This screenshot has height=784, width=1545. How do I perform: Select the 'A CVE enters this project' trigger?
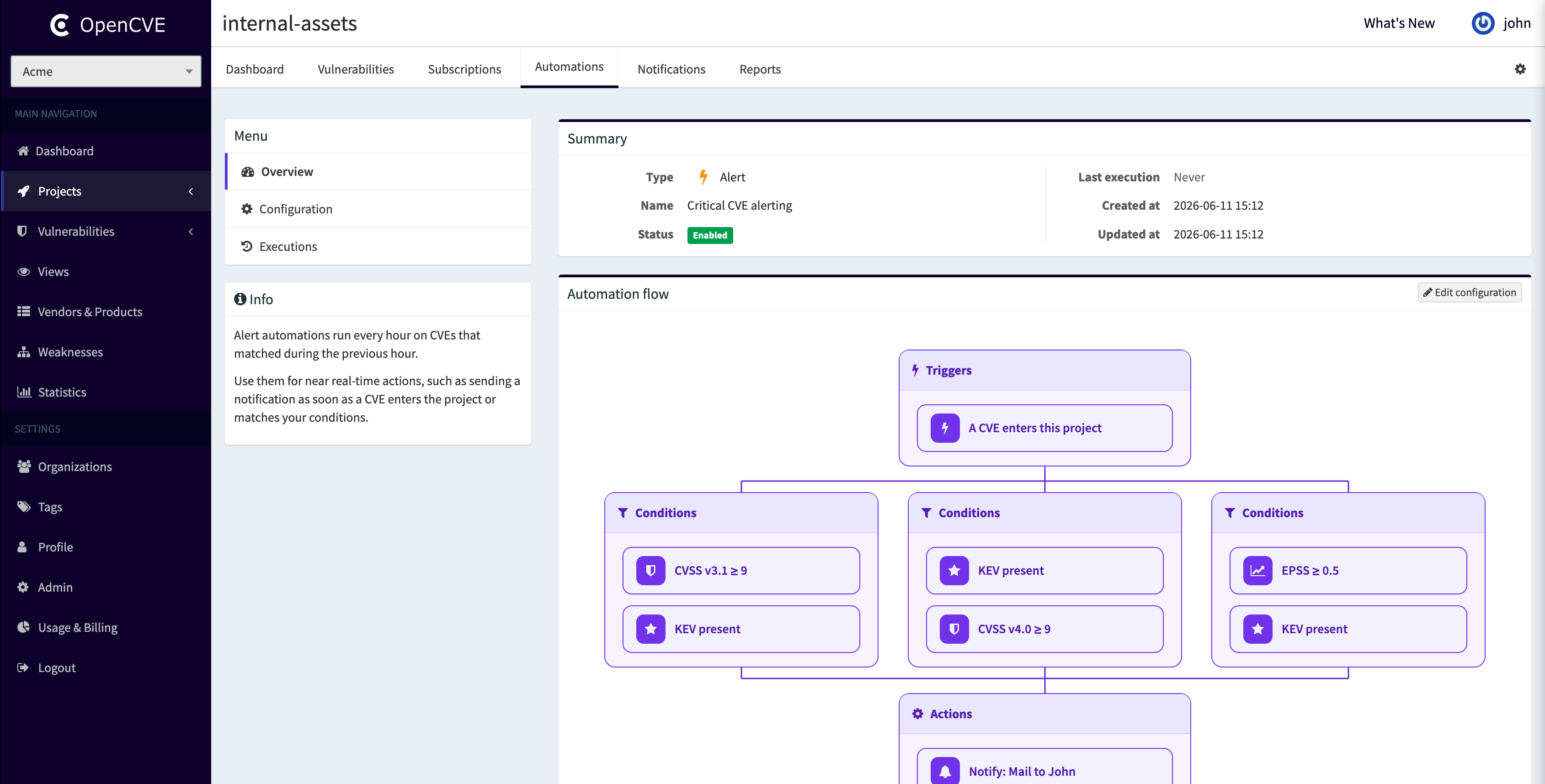pyautogui.click(x=1044, y=428)
